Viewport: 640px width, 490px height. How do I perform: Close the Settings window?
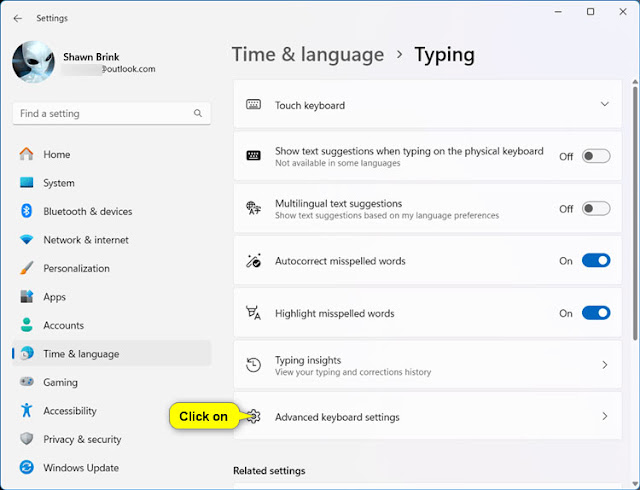point(623,12)
